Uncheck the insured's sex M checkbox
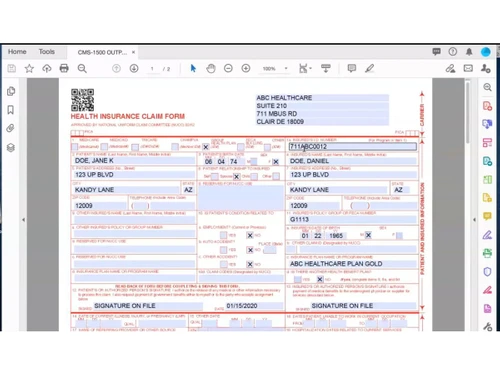The image size is (500, 375). (368, 235)
